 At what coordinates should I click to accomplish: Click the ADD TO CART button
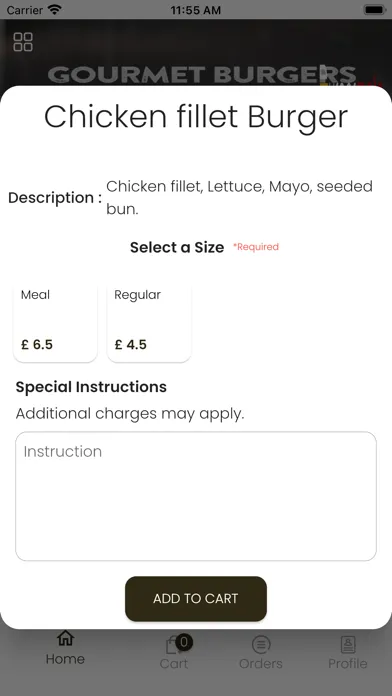(196, 598)
